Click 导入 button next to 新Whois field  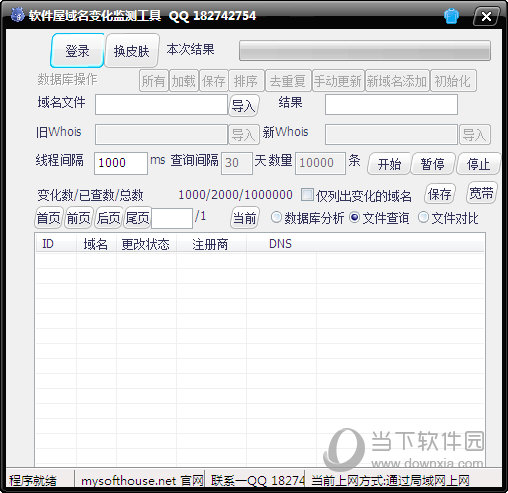[x=475, y=135]
